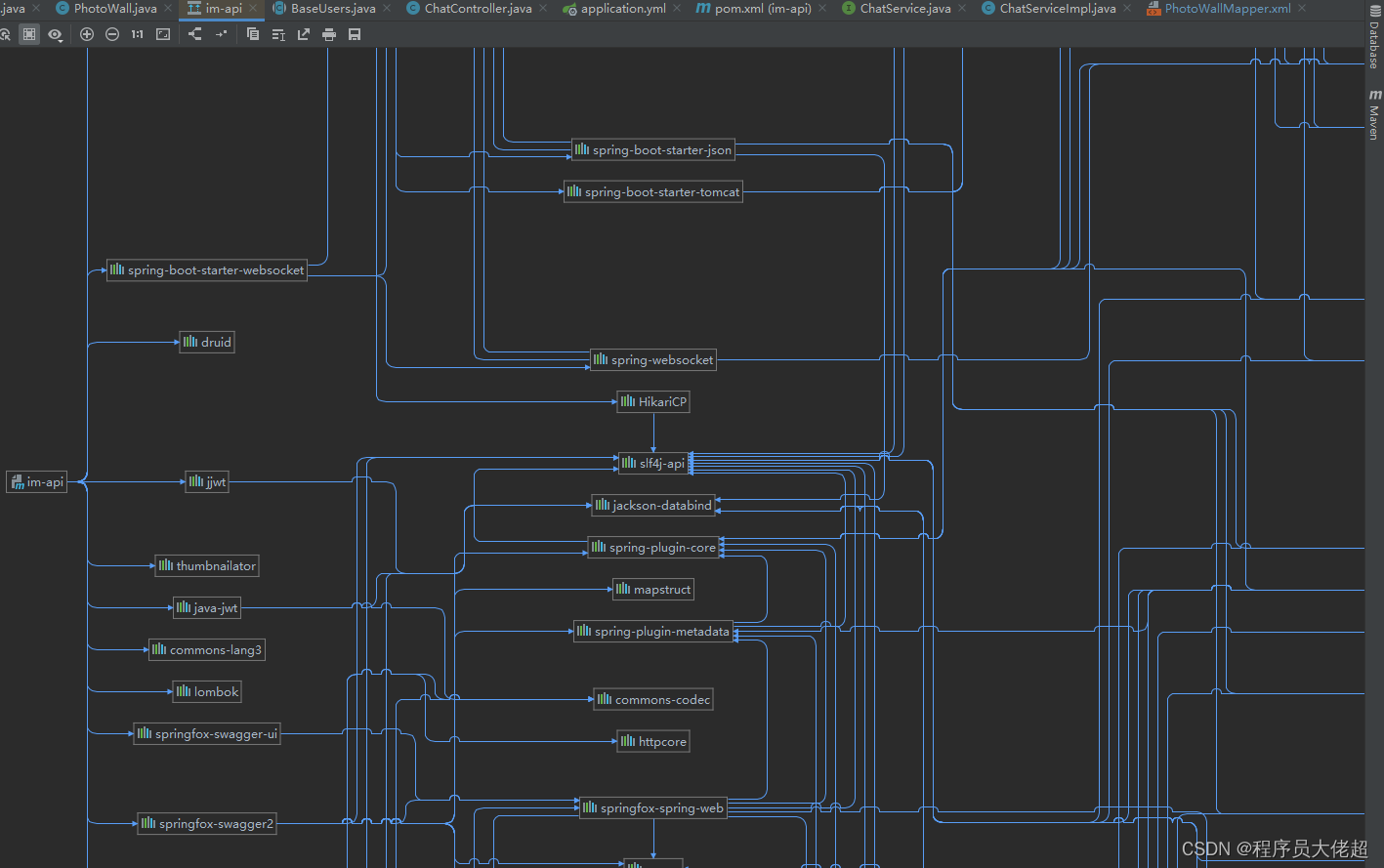Close the BaseUsers.java tab

coord(387,9)
